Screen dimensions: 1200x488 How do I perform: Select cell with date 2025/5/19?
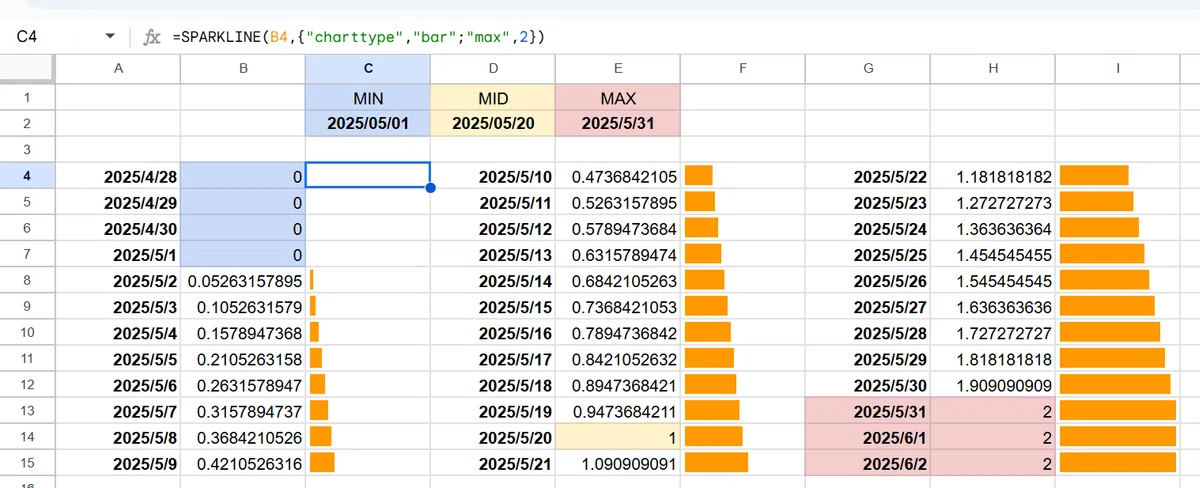point(493,410)
